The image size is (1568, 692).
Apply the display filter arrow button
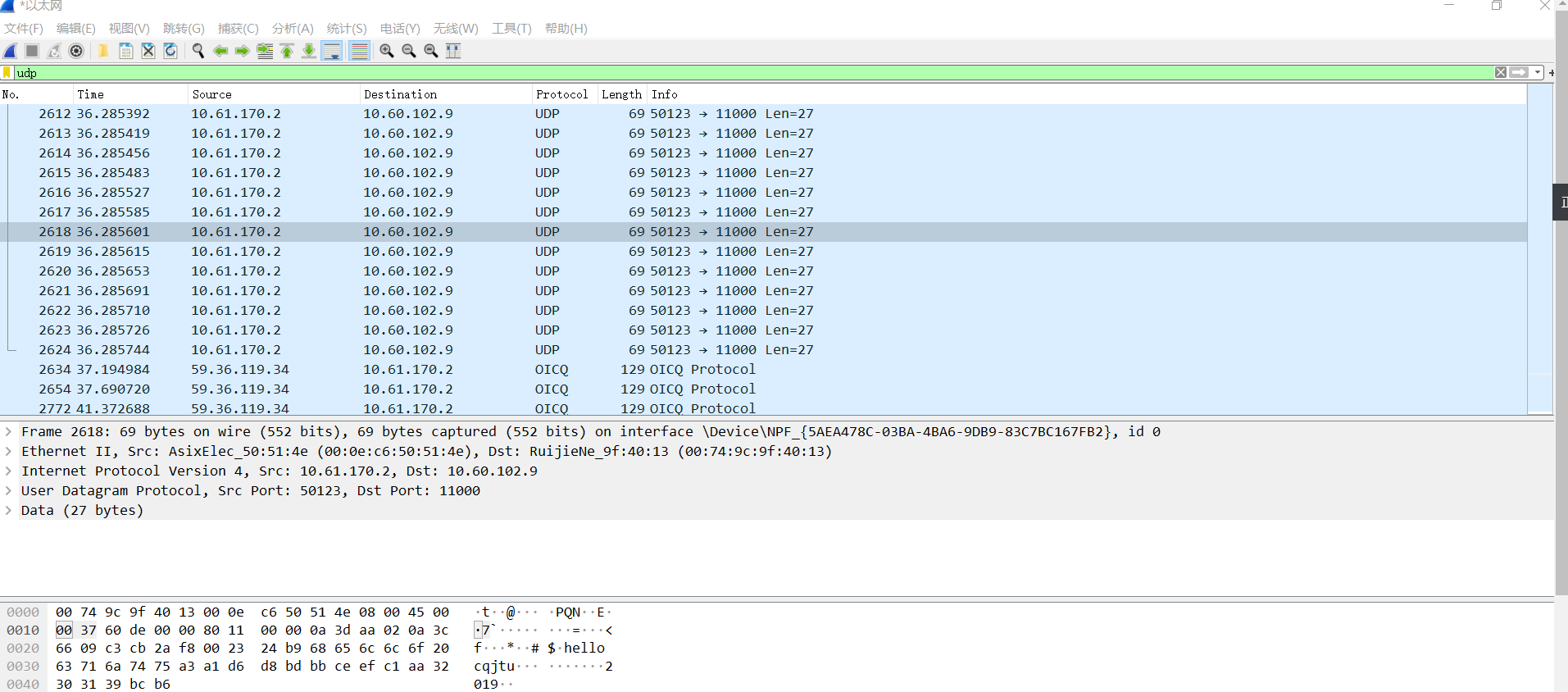(1519, 73)
